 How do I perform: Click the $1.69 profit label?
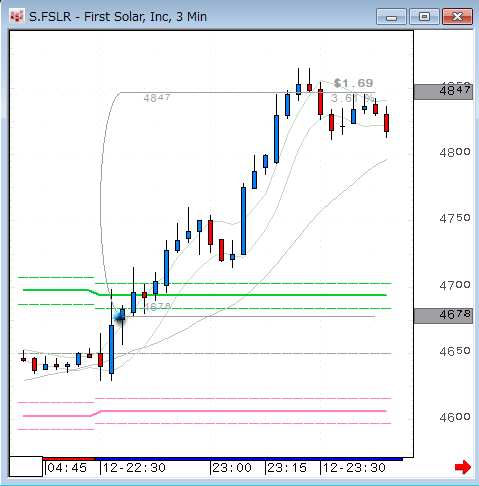[x=353, y=83]
